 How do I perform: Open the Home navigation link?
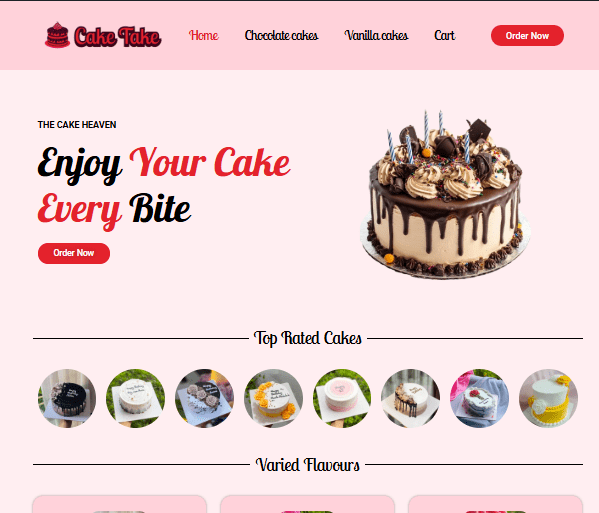(x=204, y=36)
